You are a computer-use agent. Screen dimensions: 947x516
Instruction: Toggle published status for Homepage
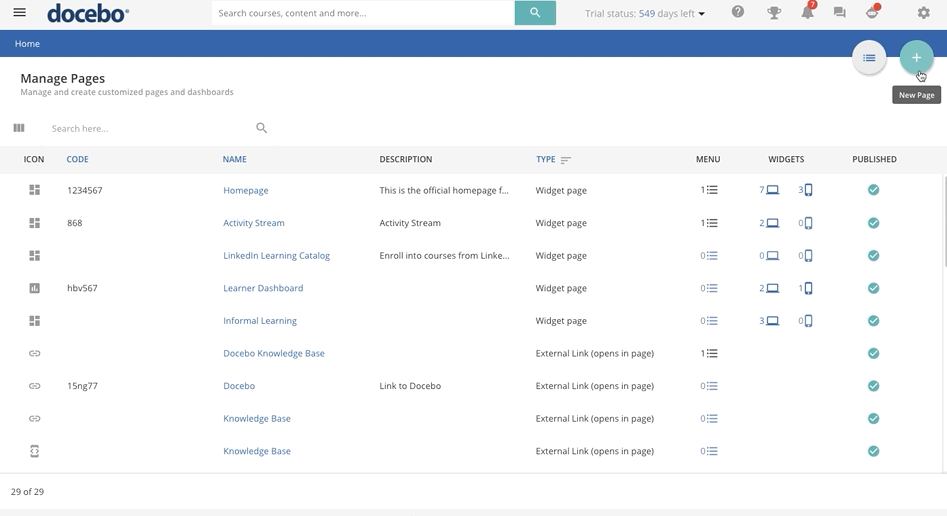[x=873, y=190]
